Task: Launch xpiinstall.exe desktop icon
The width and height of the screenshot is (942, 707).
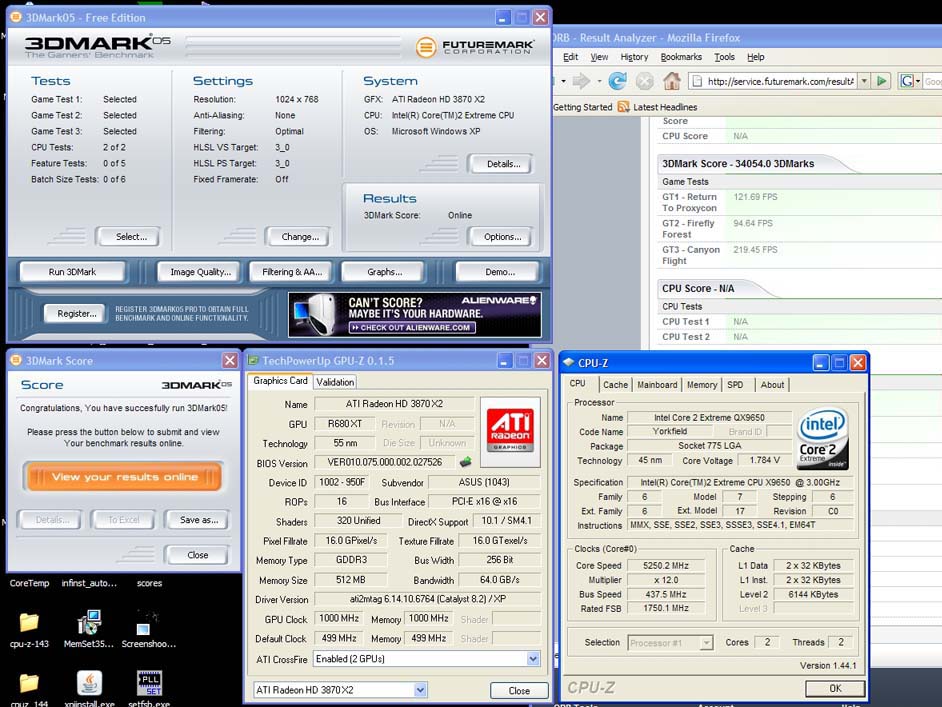Action: point(89,689)
